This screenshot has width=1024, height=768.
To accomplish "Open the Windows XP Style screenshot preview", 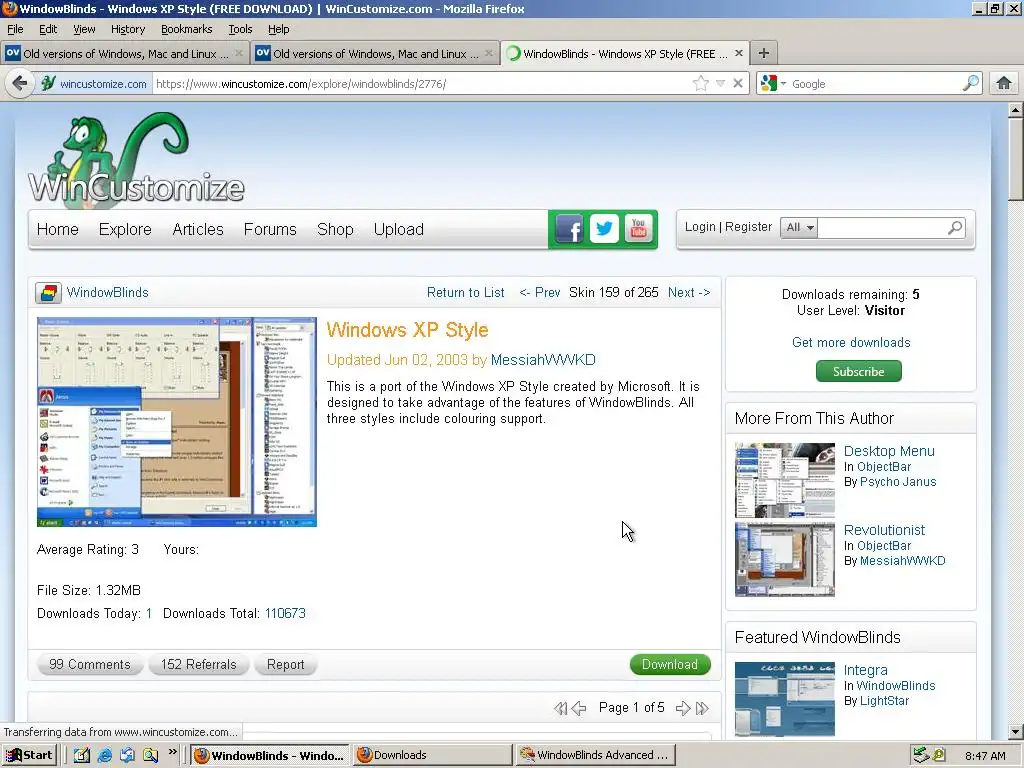I will [177, 422].
